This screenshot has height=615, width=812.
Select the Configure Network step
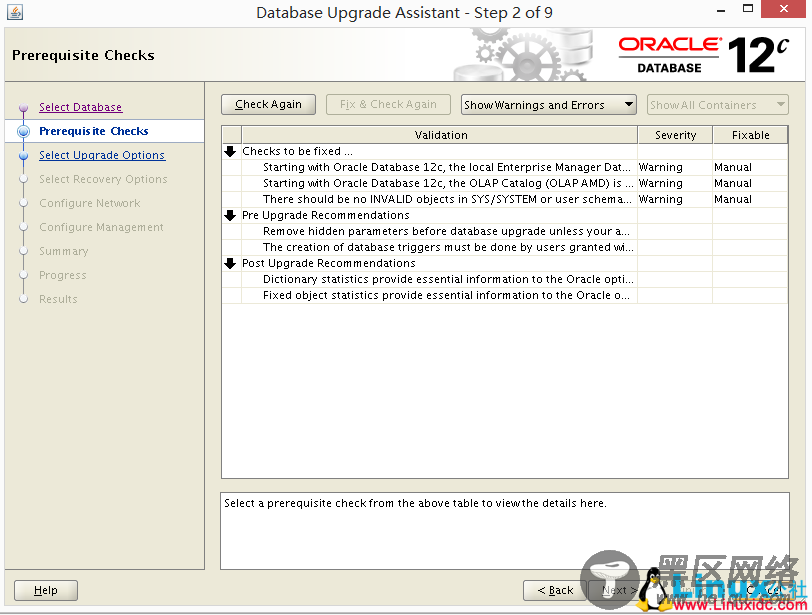coord(90,203)
